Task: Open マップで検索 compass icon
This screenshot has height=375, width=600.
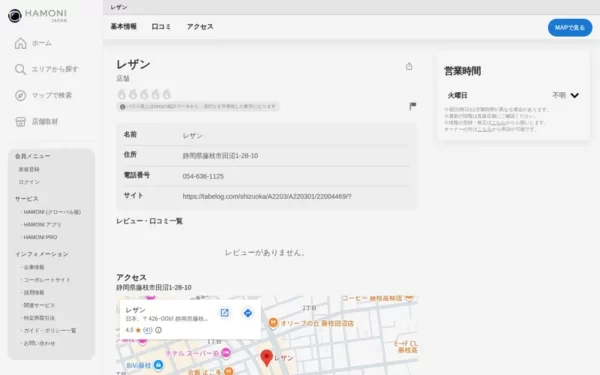Action: click(x=20, y=95)
